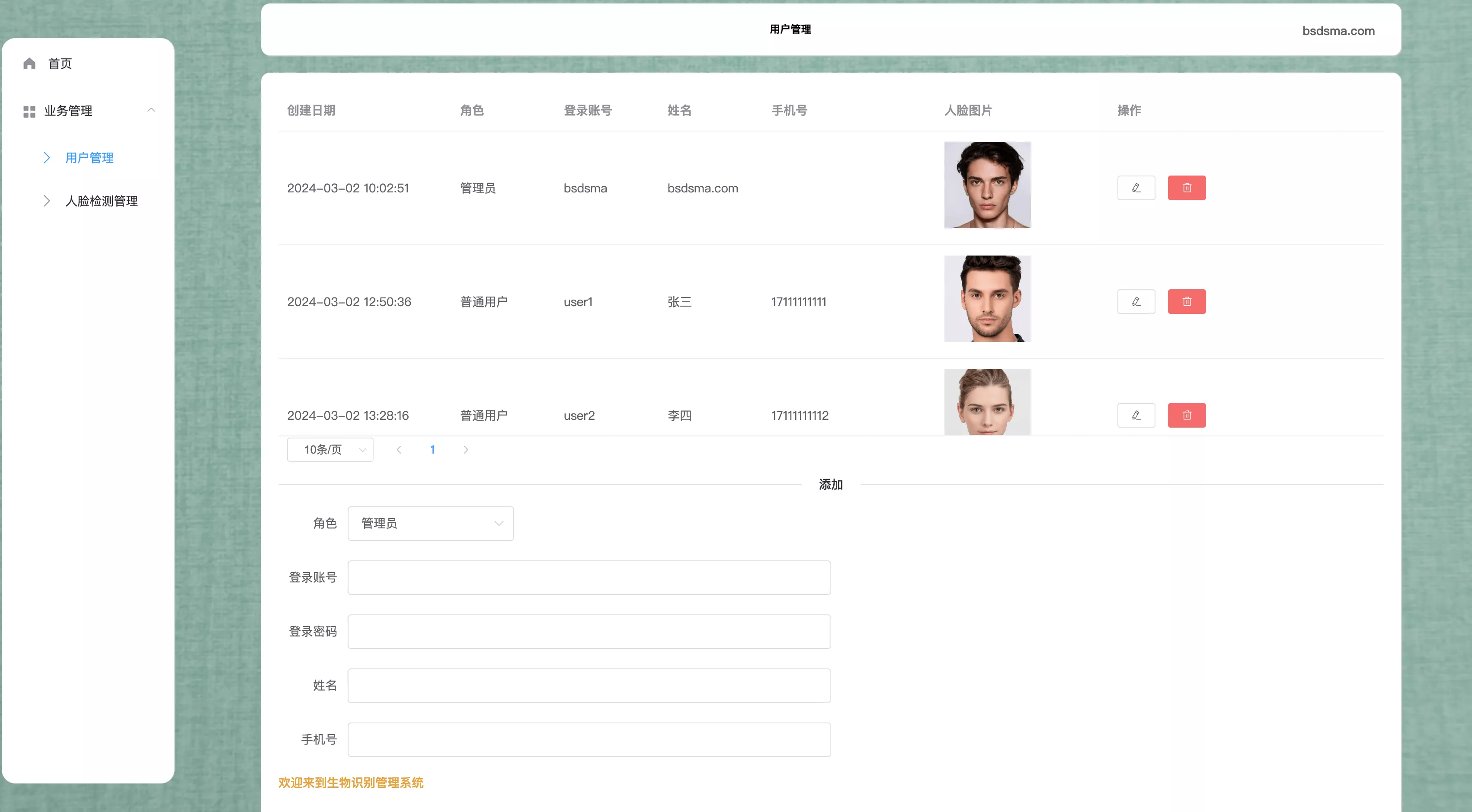Go to page 1 in pagination
1472x812 pixels.
tap(432, 450)
